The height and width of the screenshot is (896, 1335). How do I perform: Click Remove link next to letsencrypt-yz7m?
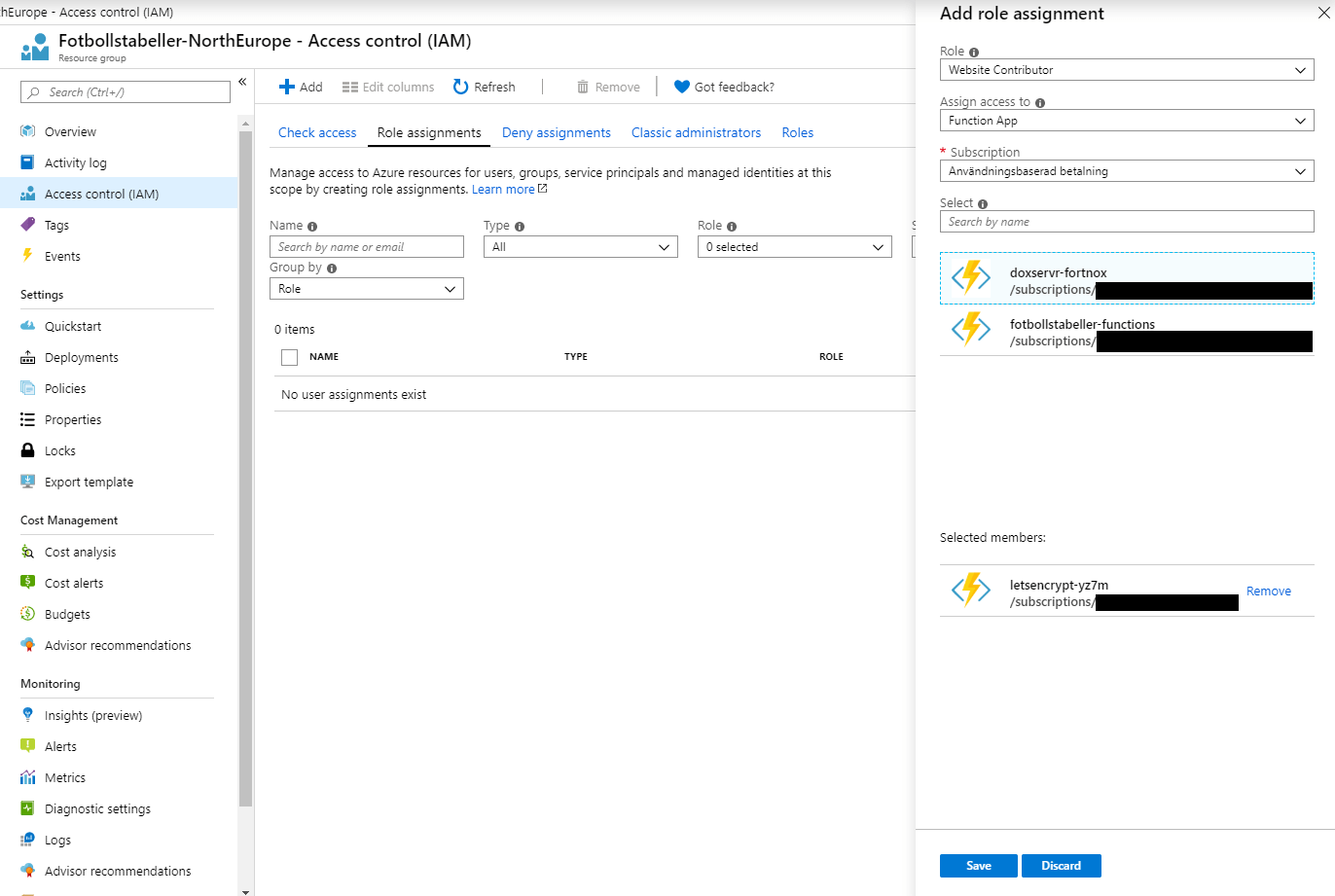[x=1269, y=591]
